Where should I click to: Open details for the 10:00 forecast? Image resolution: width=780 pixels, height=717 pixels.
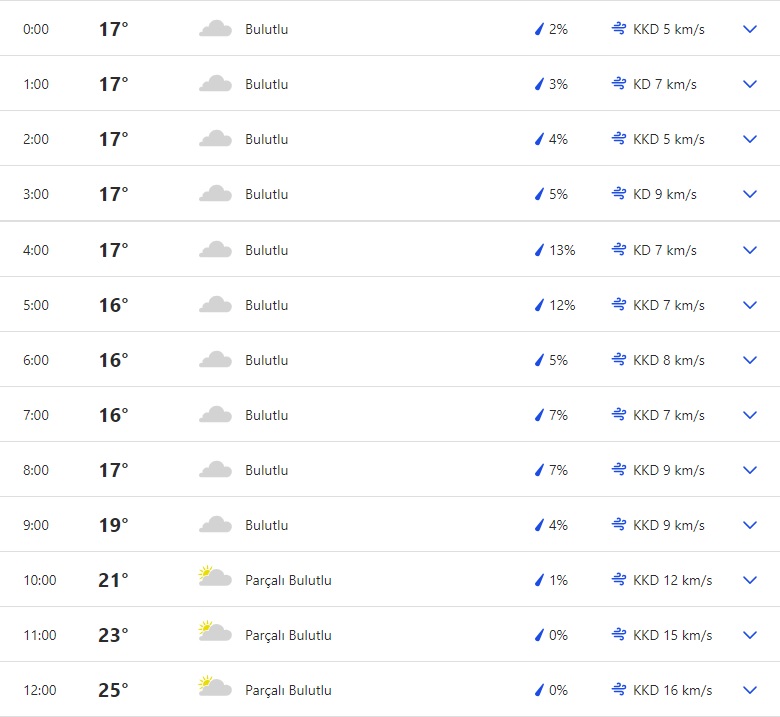[x=750, y=580]
